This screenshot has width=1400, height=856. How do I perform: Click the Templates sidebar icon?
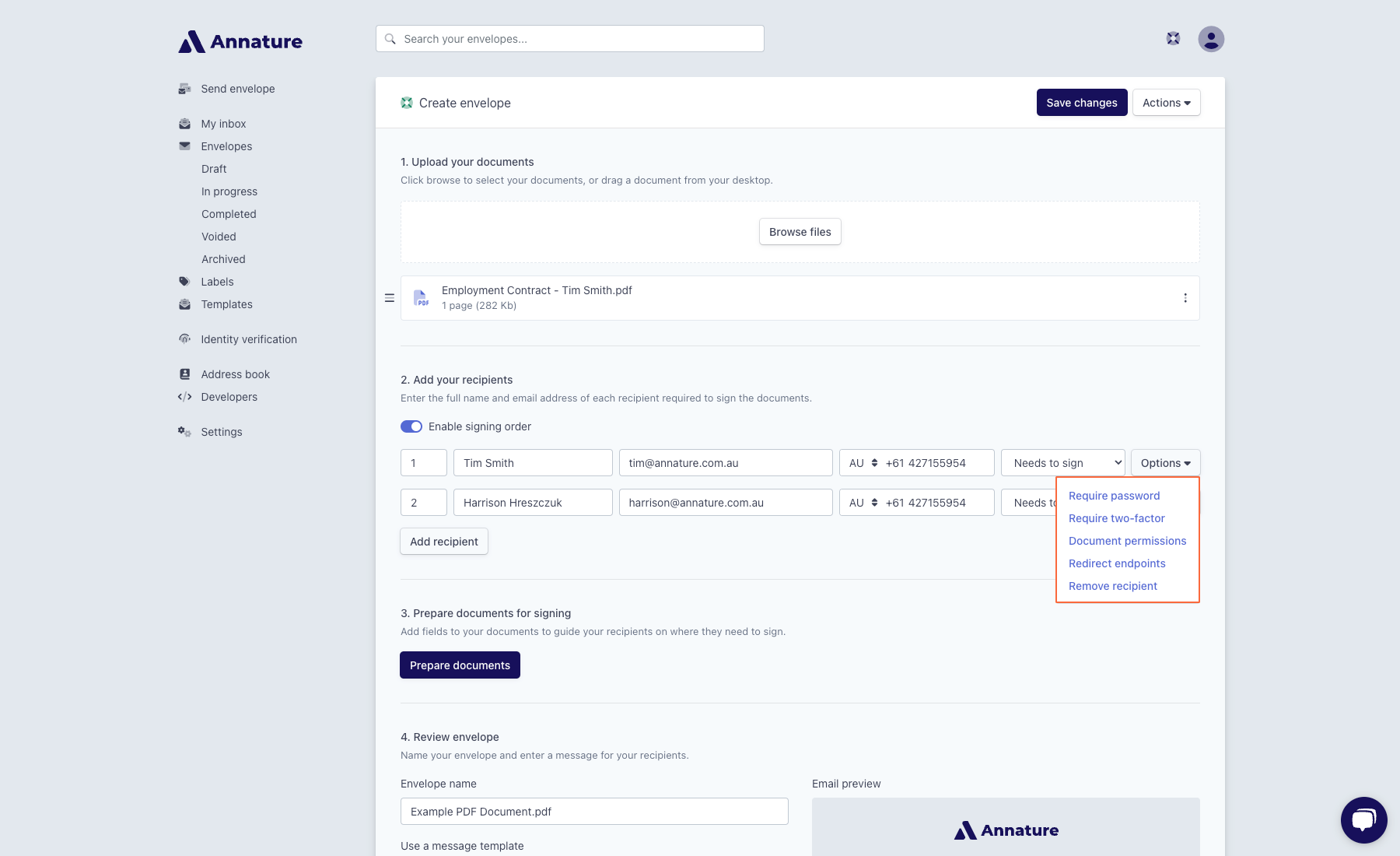click(184, 304)
